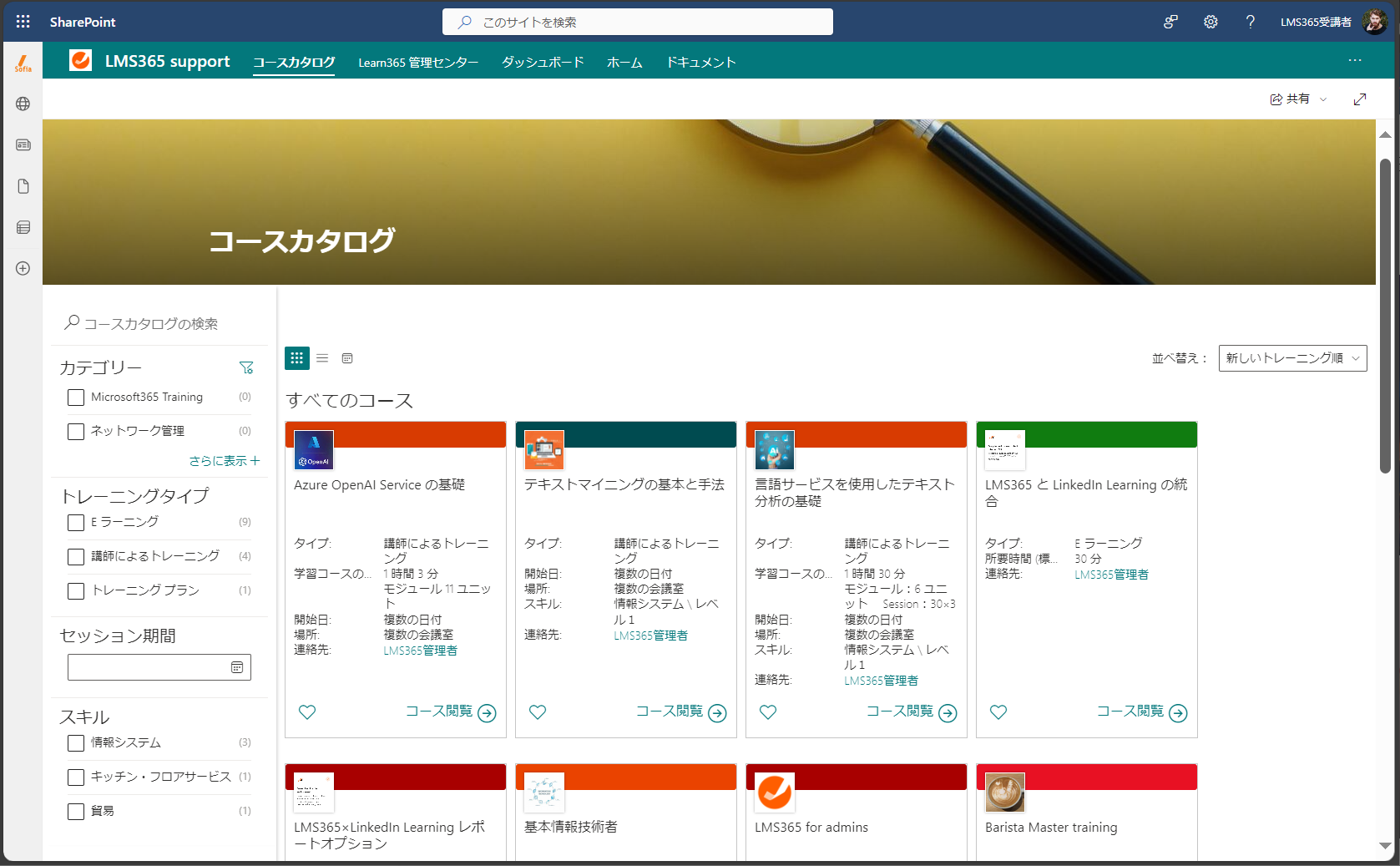Click the Azure OpenAI course thumbnail
1400x866 pixels.
click(x=314, y=450)
